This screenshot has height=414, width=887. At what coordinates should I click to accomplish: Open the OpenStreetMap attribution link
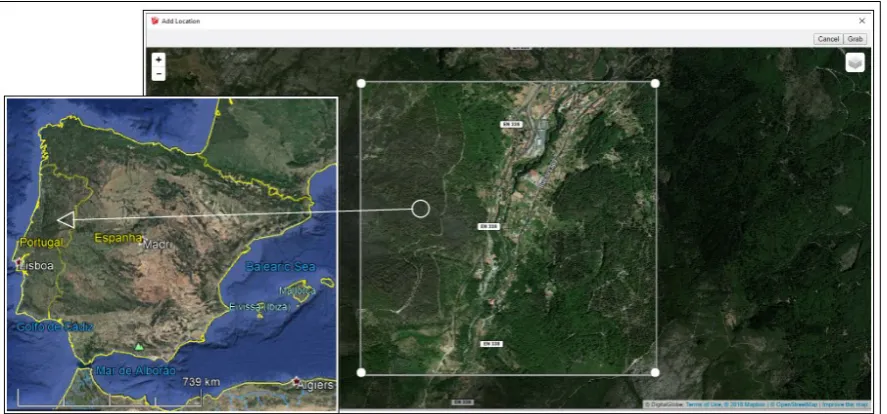[794, 404]
